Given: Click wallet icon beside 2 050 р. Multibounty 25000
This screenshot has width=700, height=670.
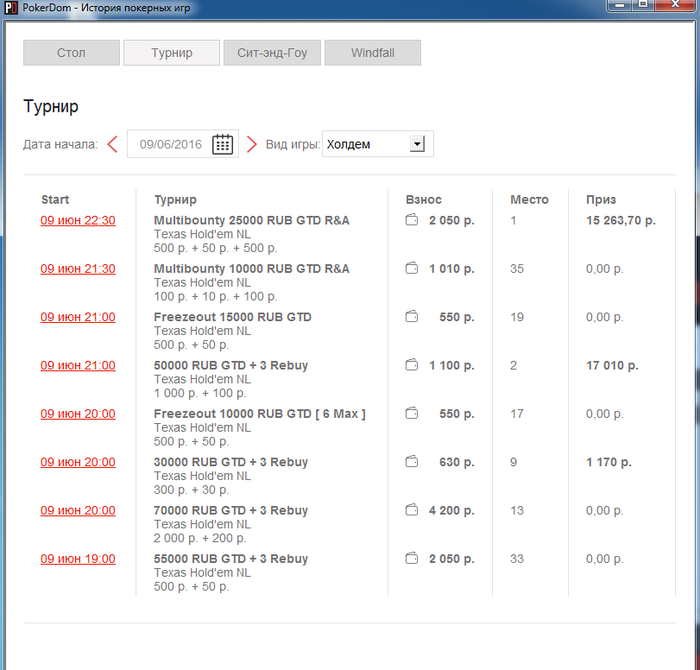Looking at the screenshot, I should [x=412, y=220].
